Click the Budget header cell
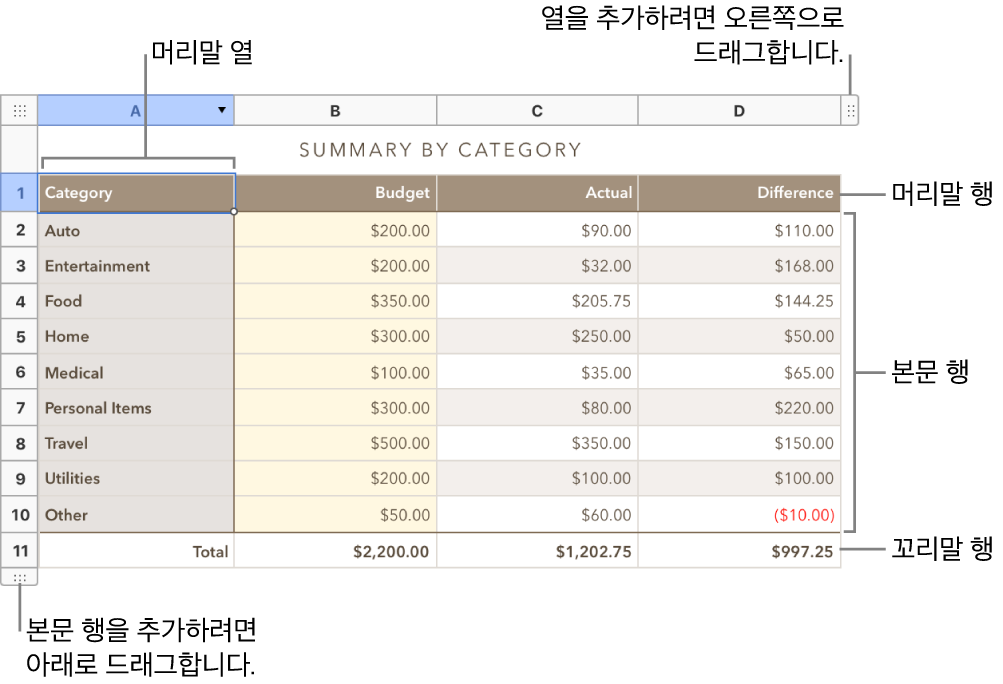 click(x=335, y=193)
